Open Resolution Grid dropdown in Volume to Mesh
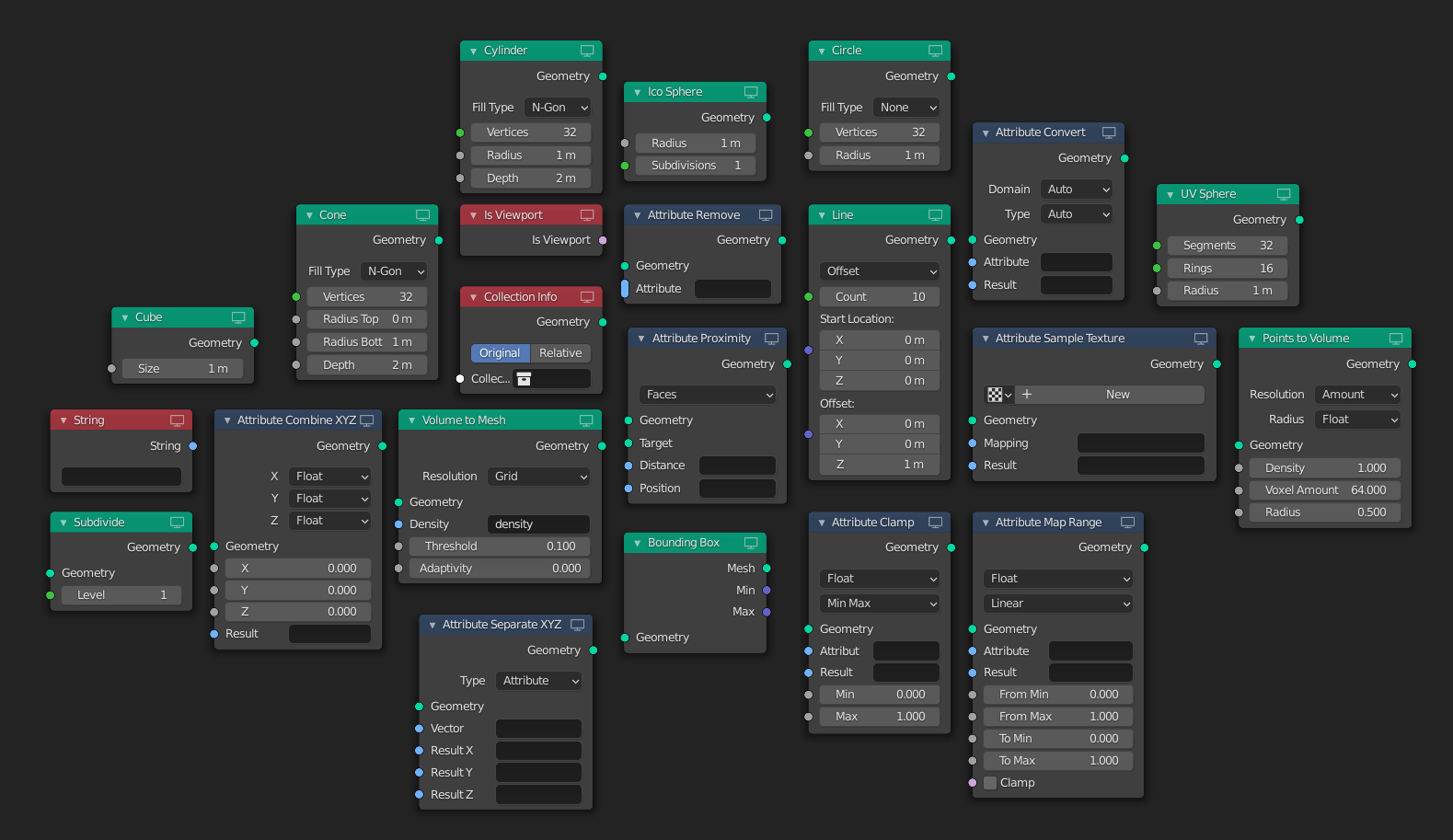Screen dimensions: 1453x840 (x=538, y=477)
